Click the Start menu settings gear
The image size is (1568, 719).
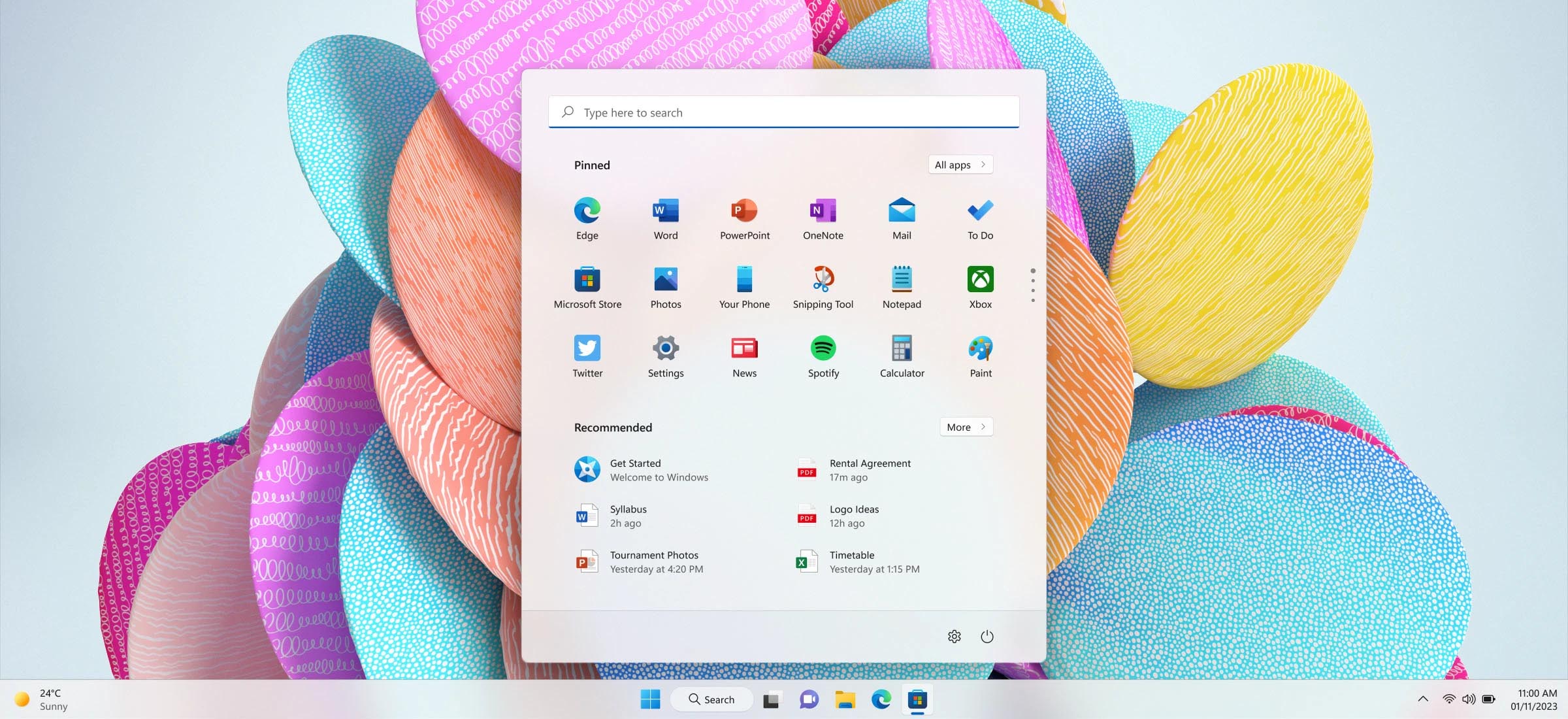(954, 636)
